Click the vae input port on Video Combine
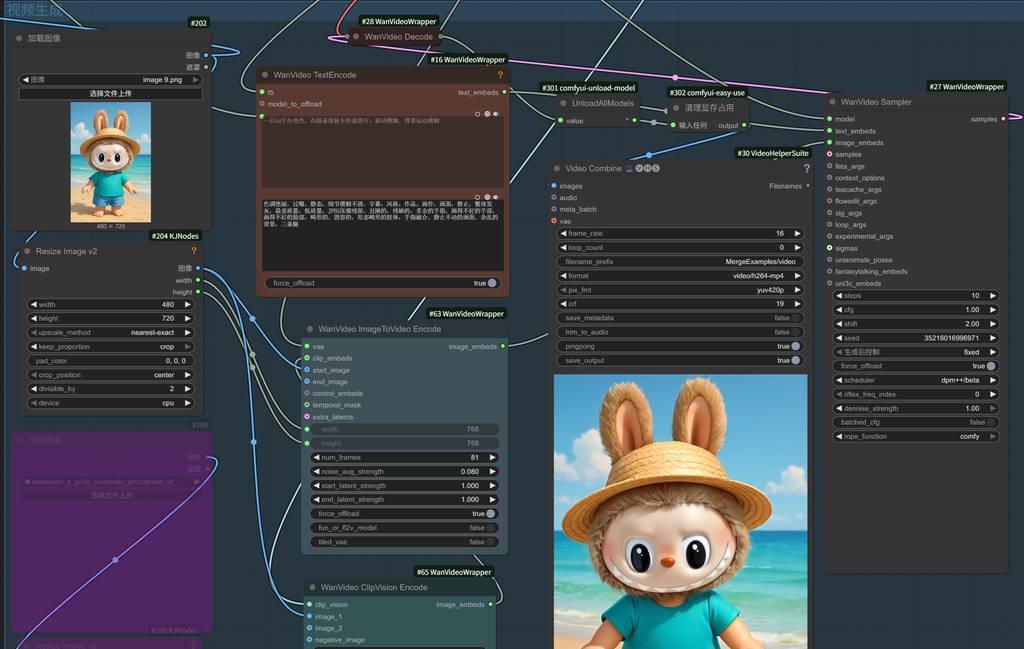This screenshot has height=649, width=1024. (554, 221)
